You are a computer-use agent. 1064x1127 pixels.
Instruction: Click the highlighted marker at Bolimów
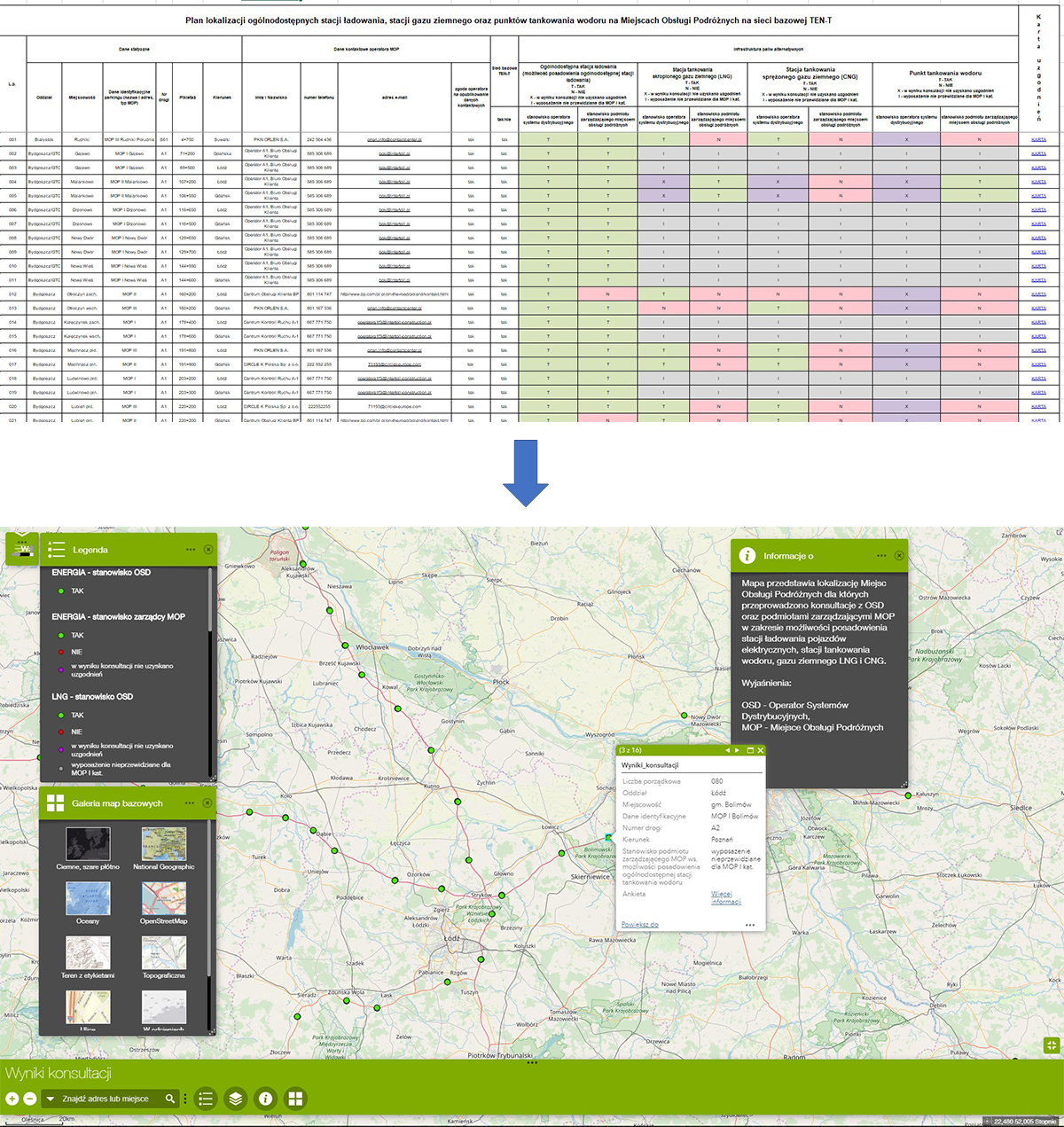pyautogui.click(x=608, y=837)
